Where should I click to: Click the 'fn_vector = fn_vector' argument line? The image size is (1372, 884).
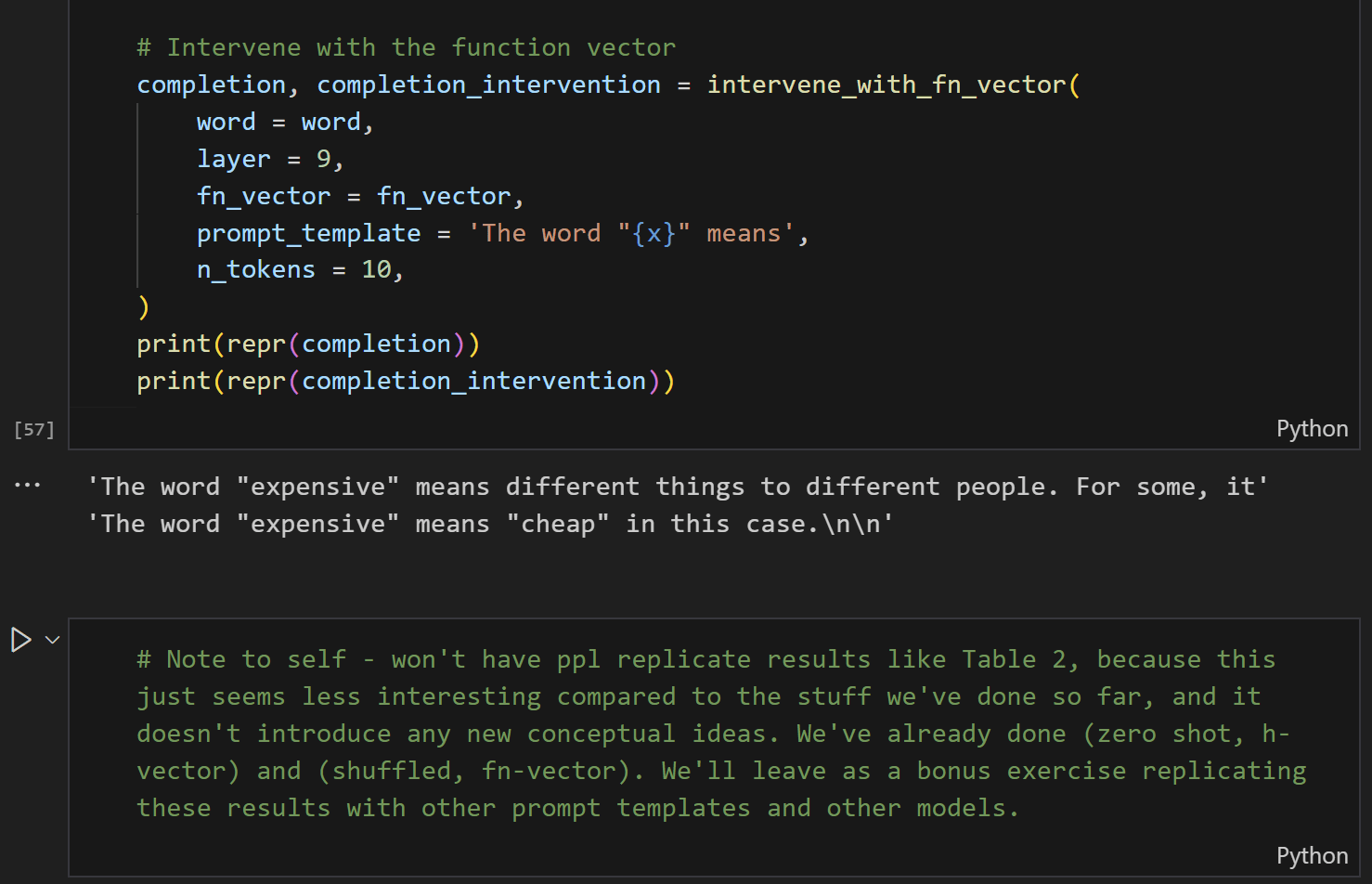tap(360, 196)
